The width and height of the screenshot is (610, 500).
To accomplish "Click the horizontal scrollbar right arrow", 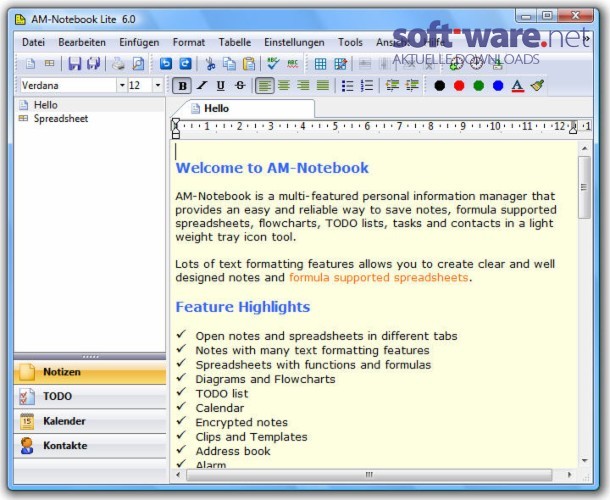I will [x=570, y=475].
